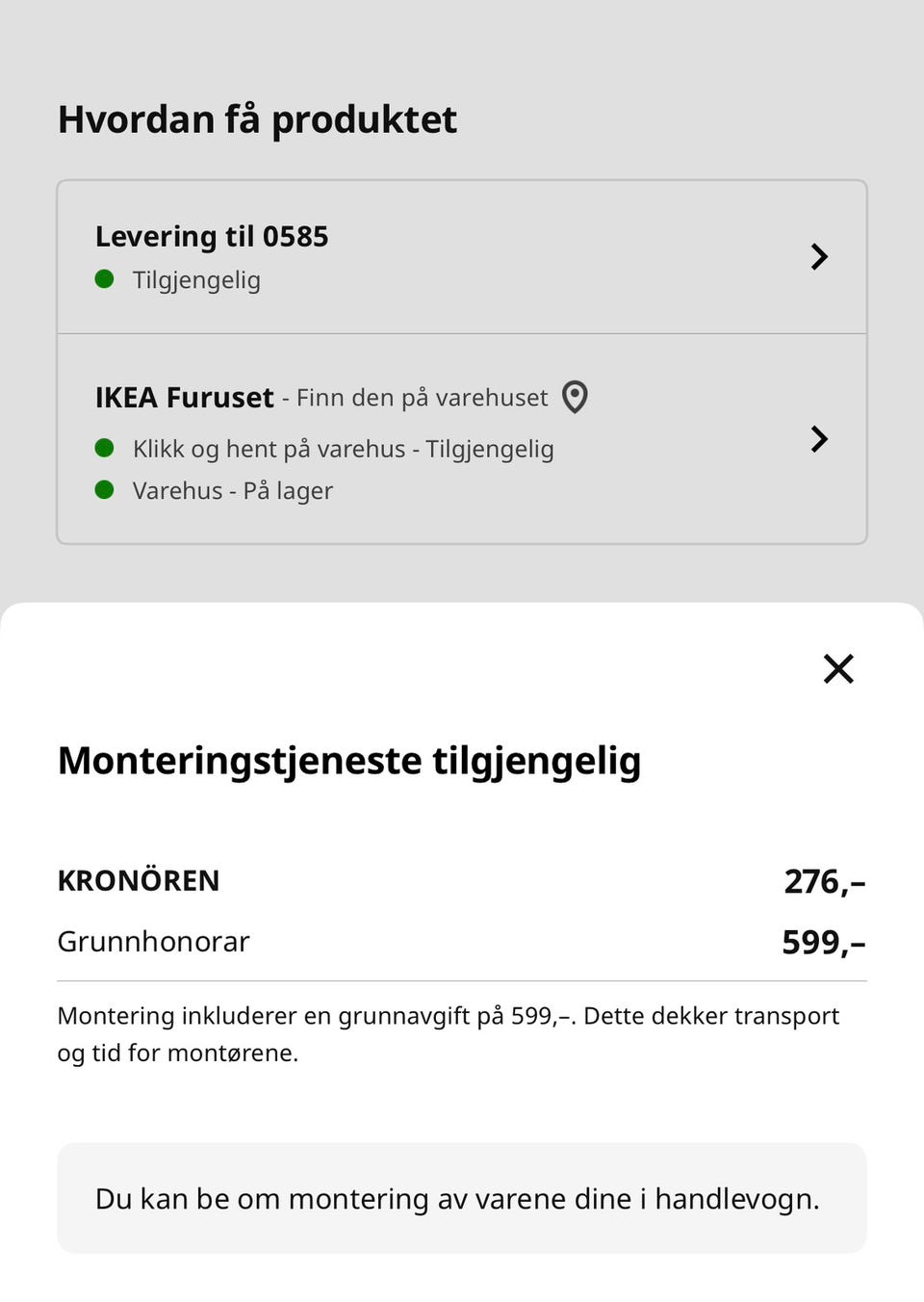The image size is (924, 1302).
Task: Close the Monteringstjeneste tilgjengelig sheet
Action: 838,668
